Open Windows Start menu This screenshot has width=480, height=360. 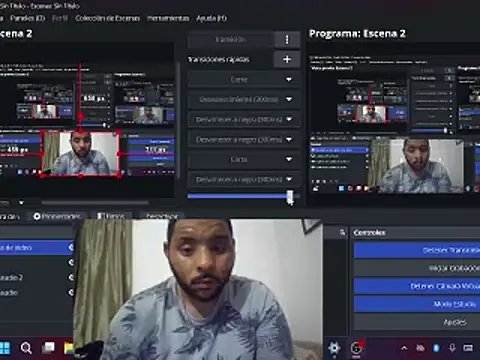click(x=5, y=348)
